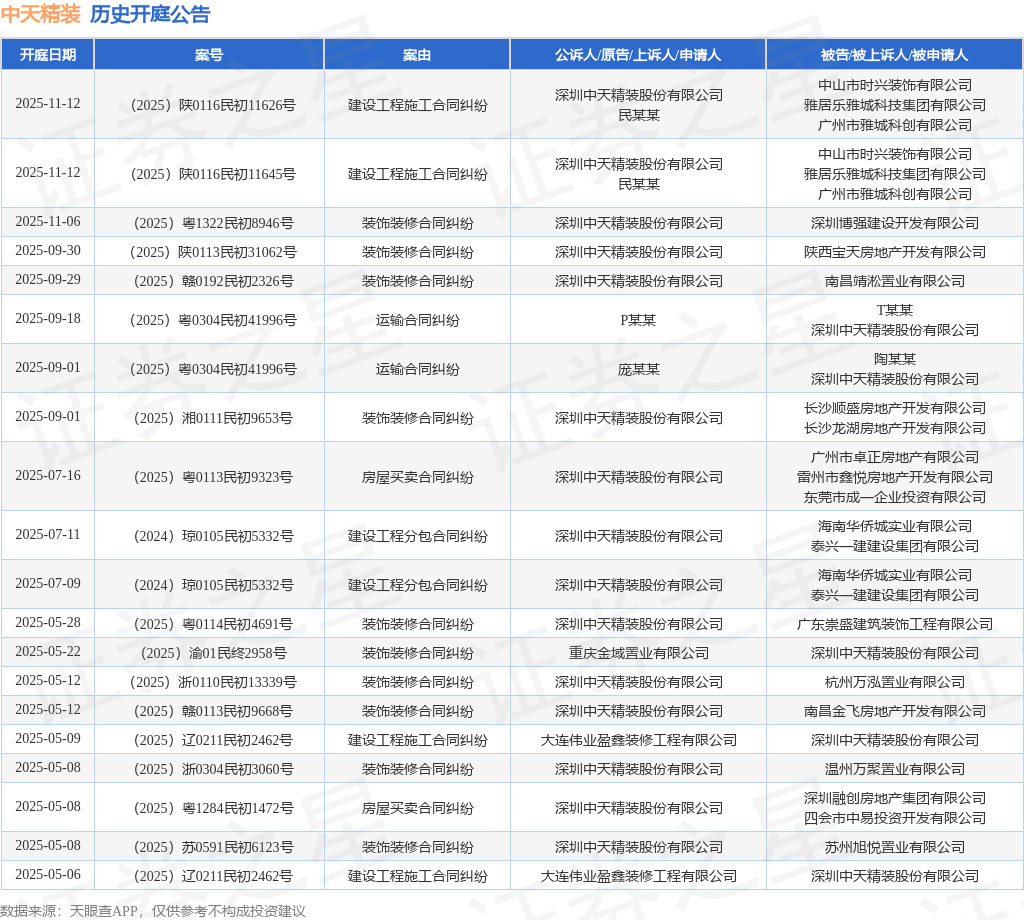Click case number (2025)湘0111民初9653号

(213, 418)
